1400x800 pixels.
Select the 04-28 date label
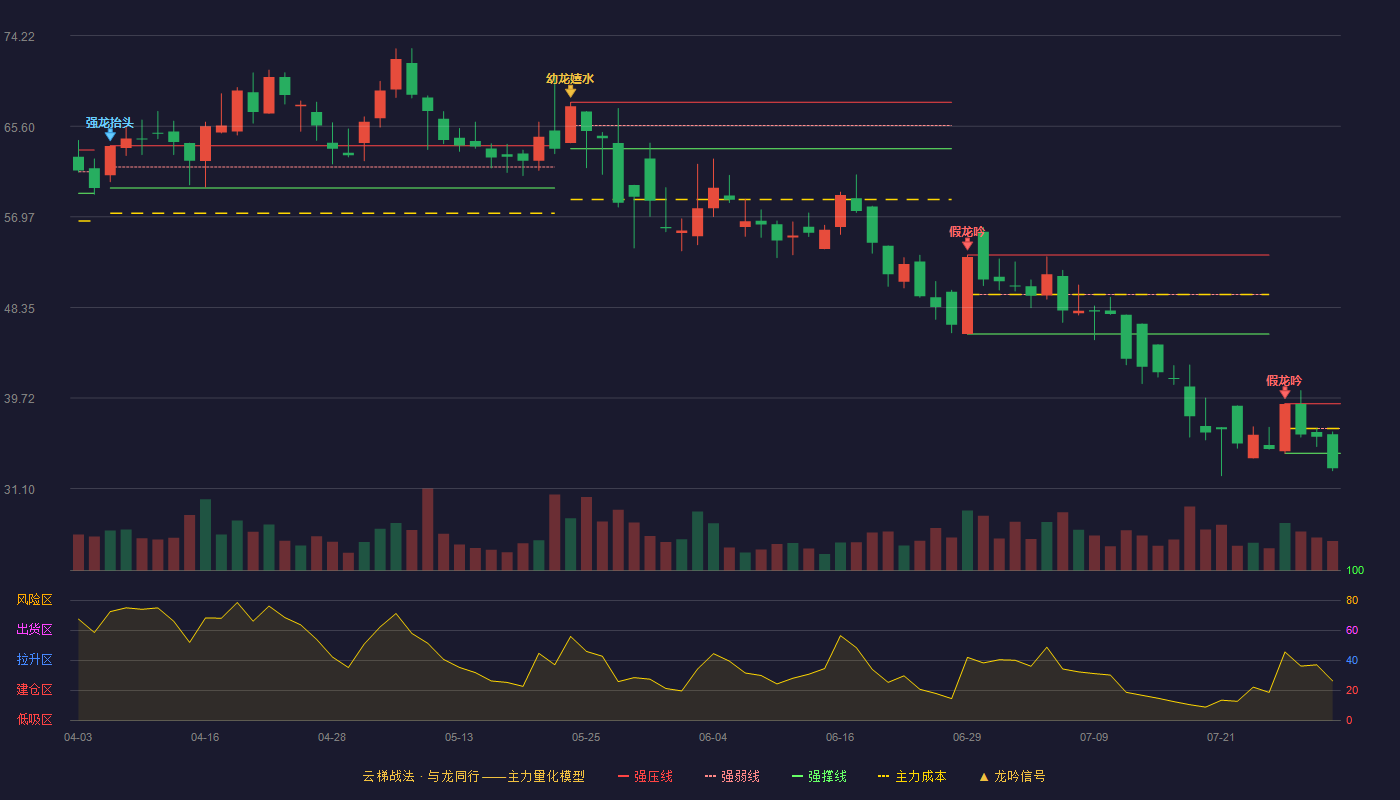[x=332, y=737]
